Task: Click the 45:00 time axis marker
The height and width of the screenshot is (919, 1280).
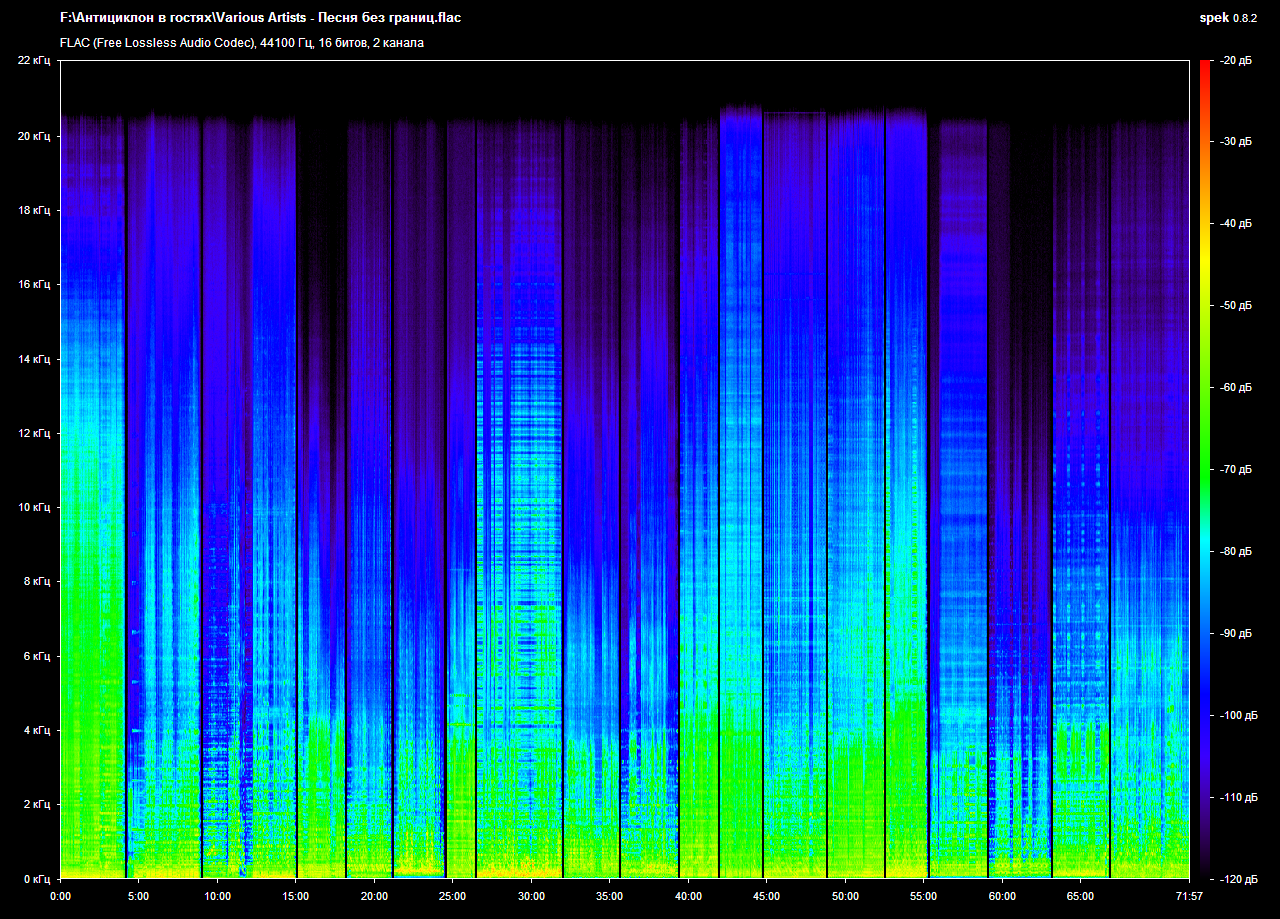Action: [x=767, y=896]
